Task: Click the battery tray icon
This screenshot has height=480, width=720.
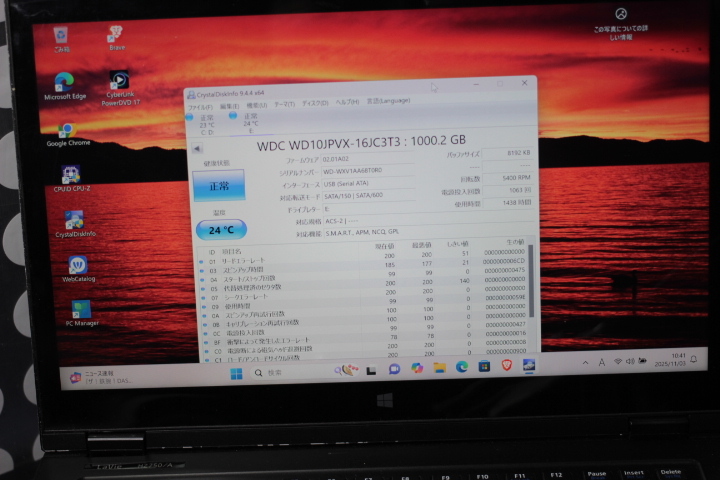Action: (642, 361)
